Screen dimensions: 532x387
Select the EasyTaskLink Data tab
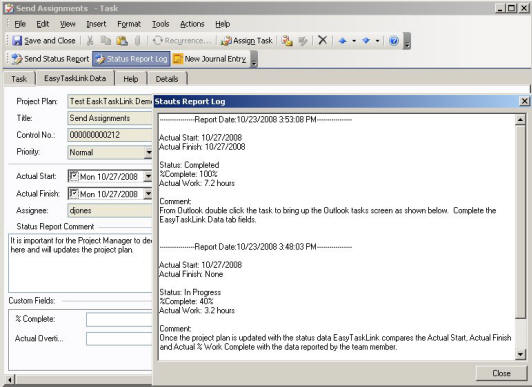coord(75,78)
